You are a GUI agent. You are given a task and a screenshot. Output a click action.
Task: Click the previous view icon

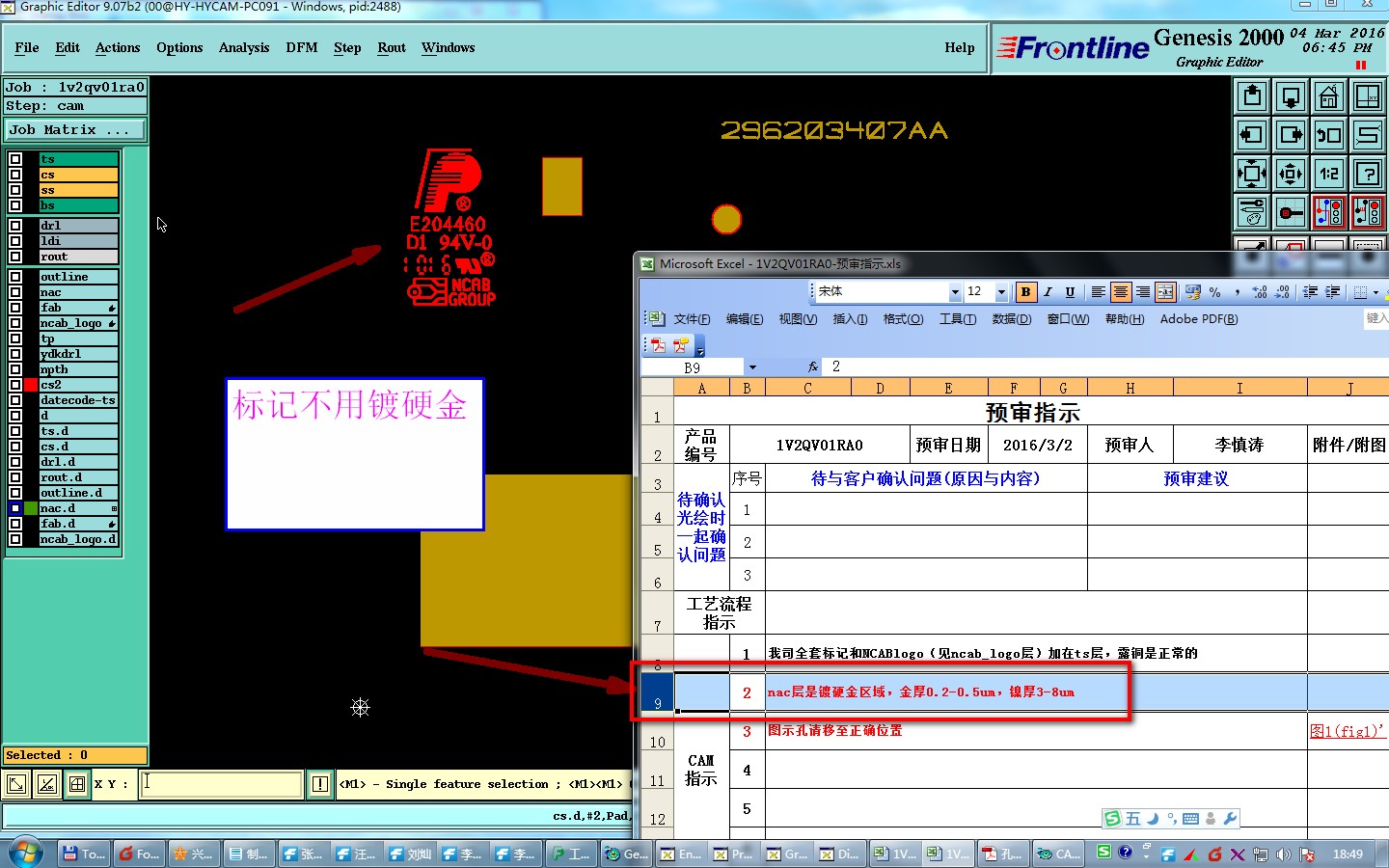tap(1329, 135)
